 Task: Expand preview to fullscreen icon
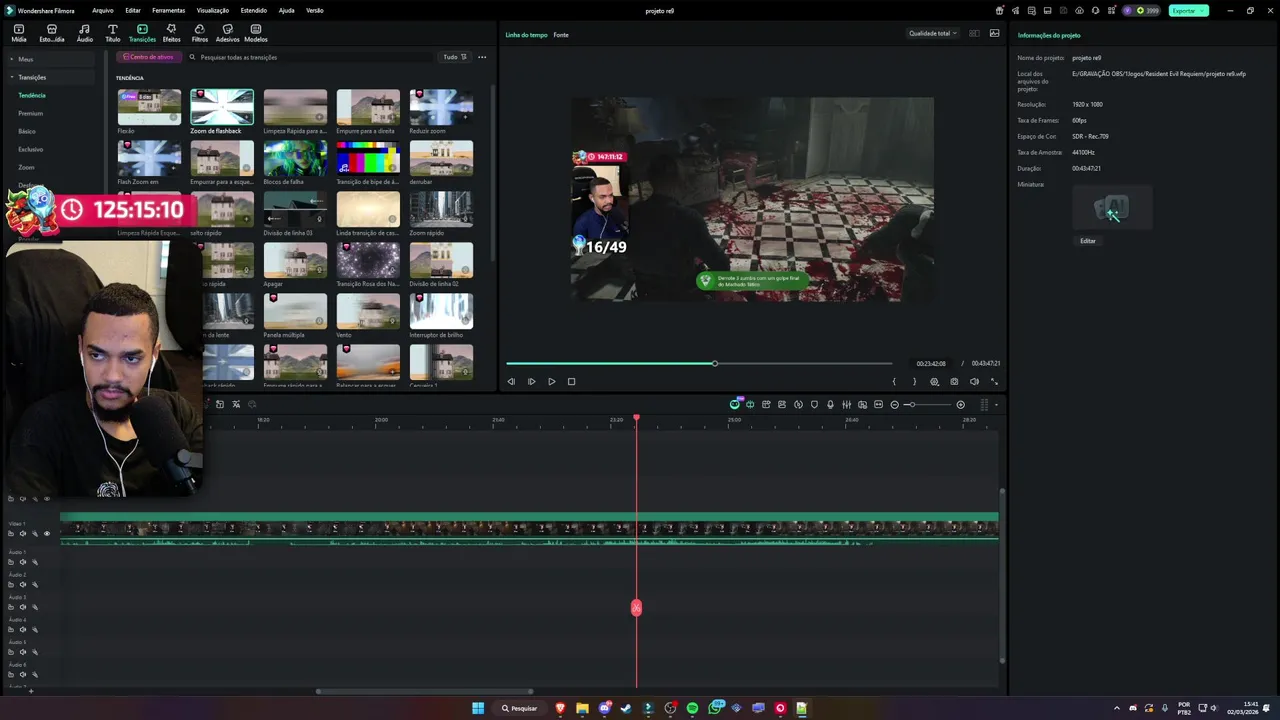(x=994, y=381)
